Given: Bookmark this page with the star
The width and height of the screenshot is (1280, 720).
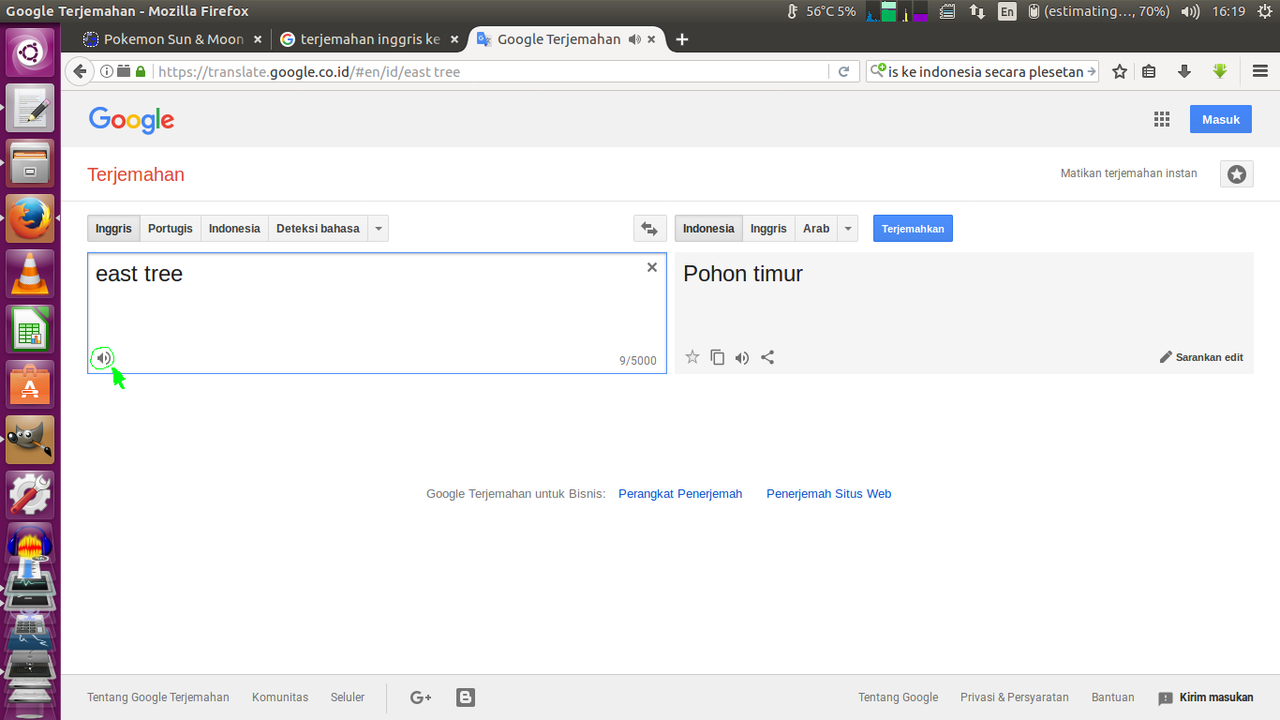Looking at the screenshot, I should [x=1120, y=71].
